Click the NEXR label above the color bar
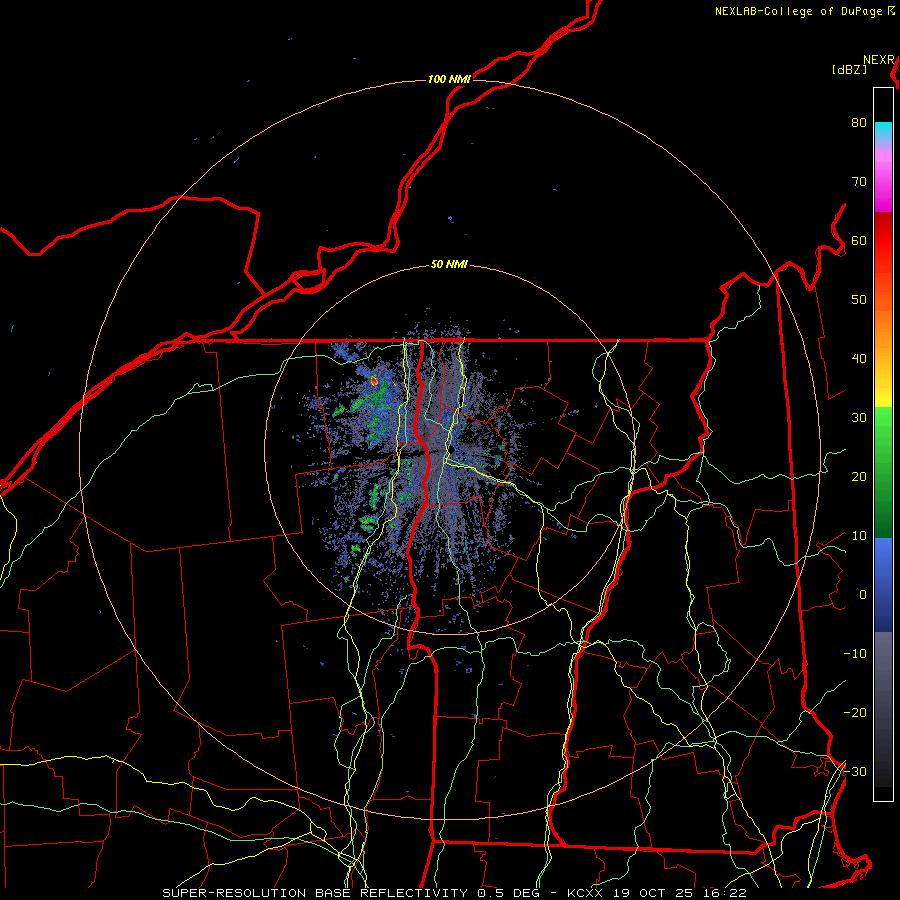 pyautogui.click(x=879, y=60)
